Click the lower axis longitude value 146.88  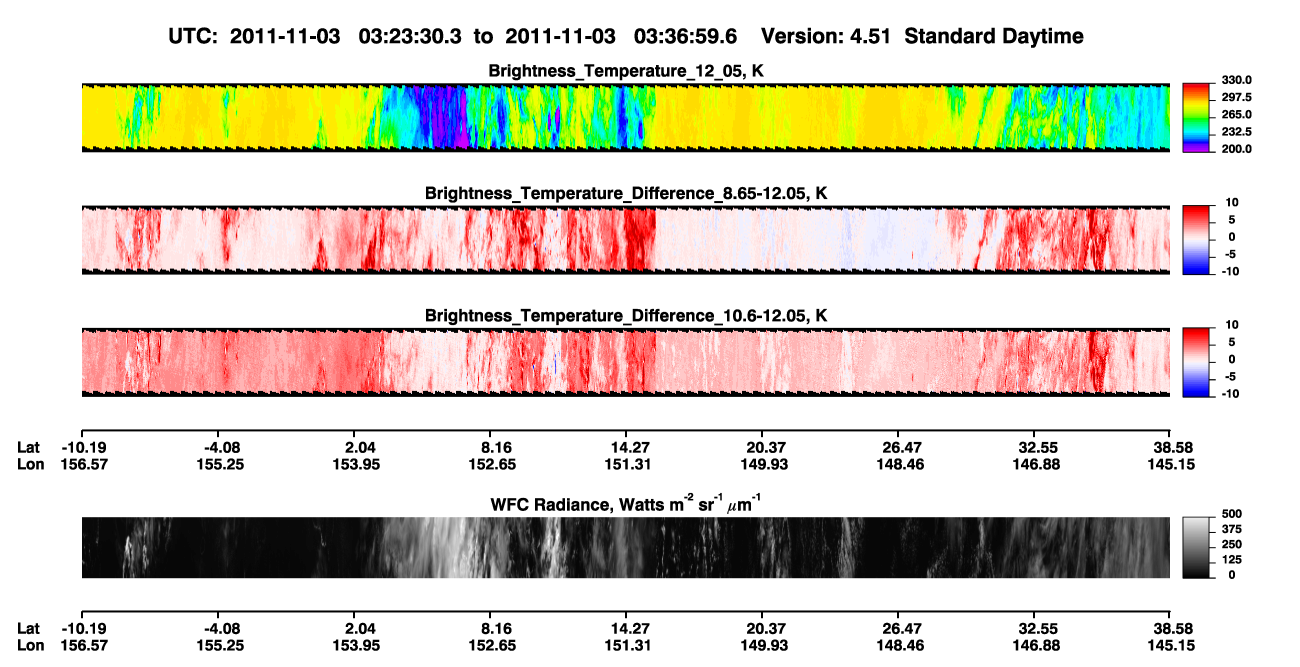[x=1033, y=646]
